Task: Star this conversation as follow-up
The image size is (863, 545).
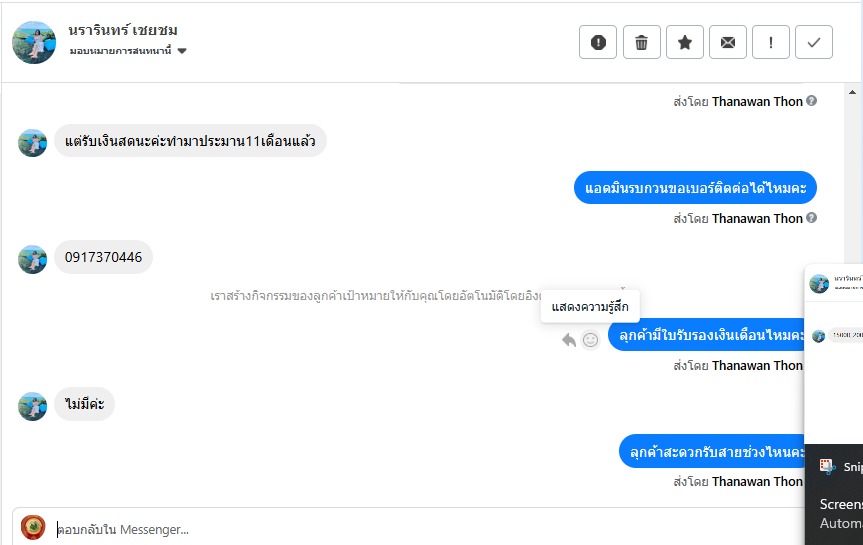Action: (685, 42)
